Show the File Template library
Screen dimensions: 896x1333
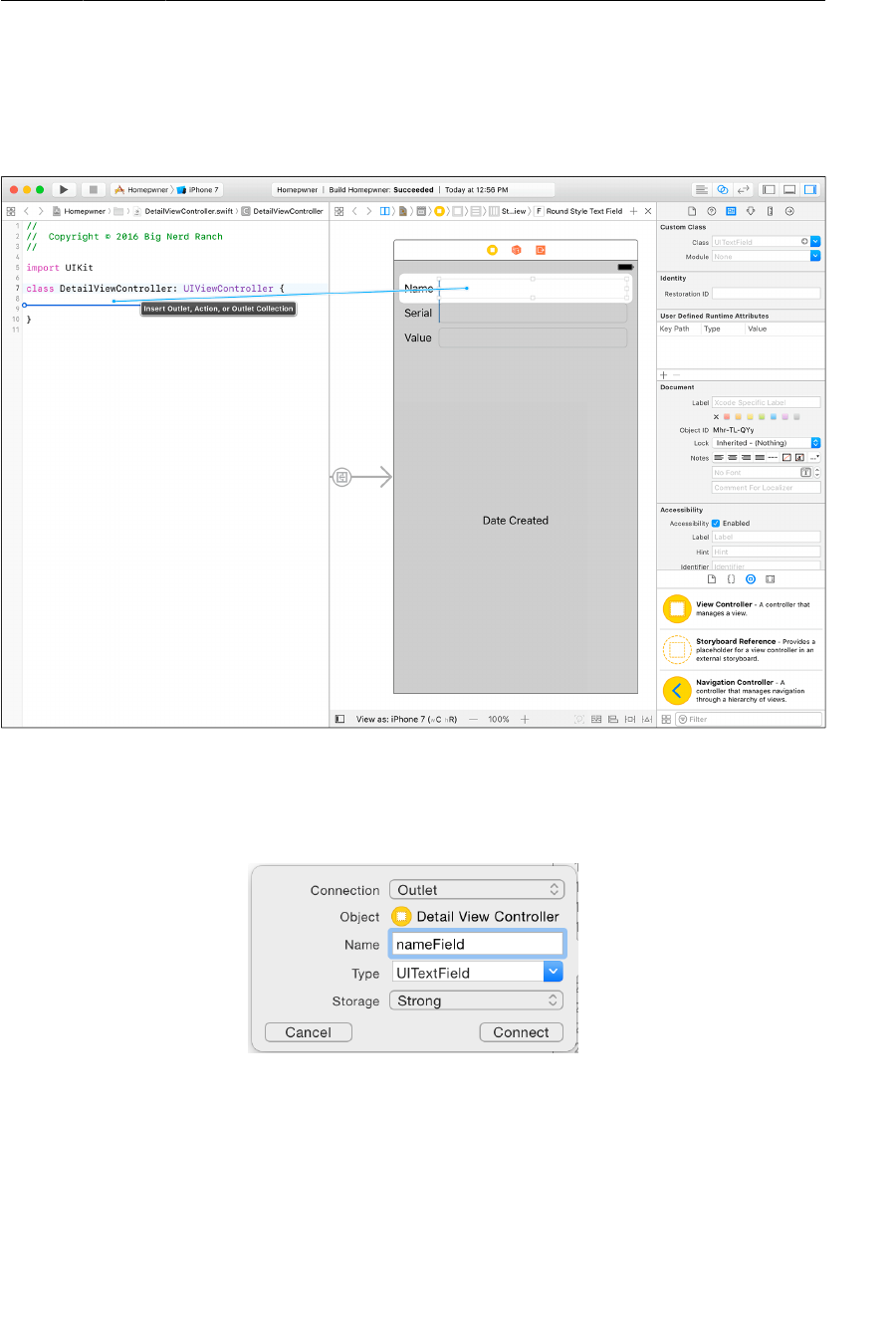[712, 578]
